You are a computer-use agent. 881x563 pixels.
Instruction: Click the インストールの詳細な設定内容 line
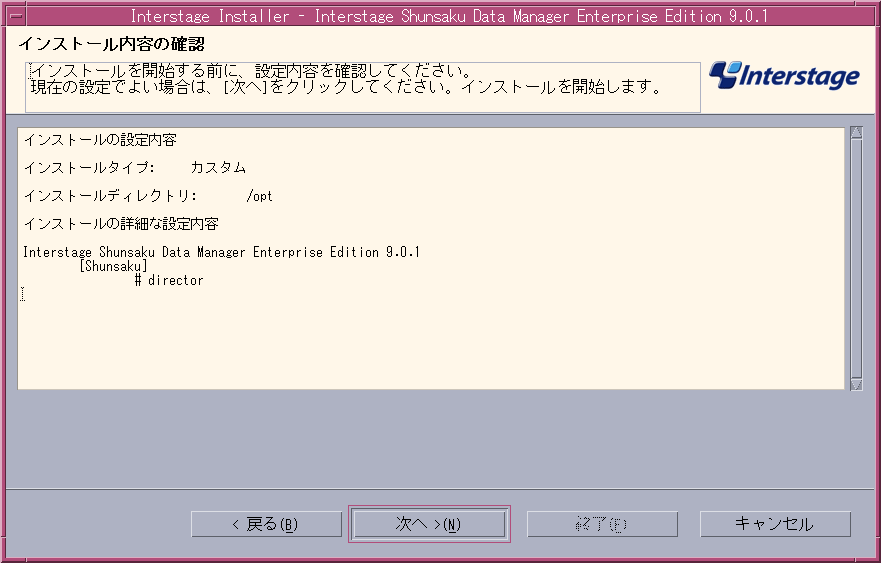[x=121, y=224]
